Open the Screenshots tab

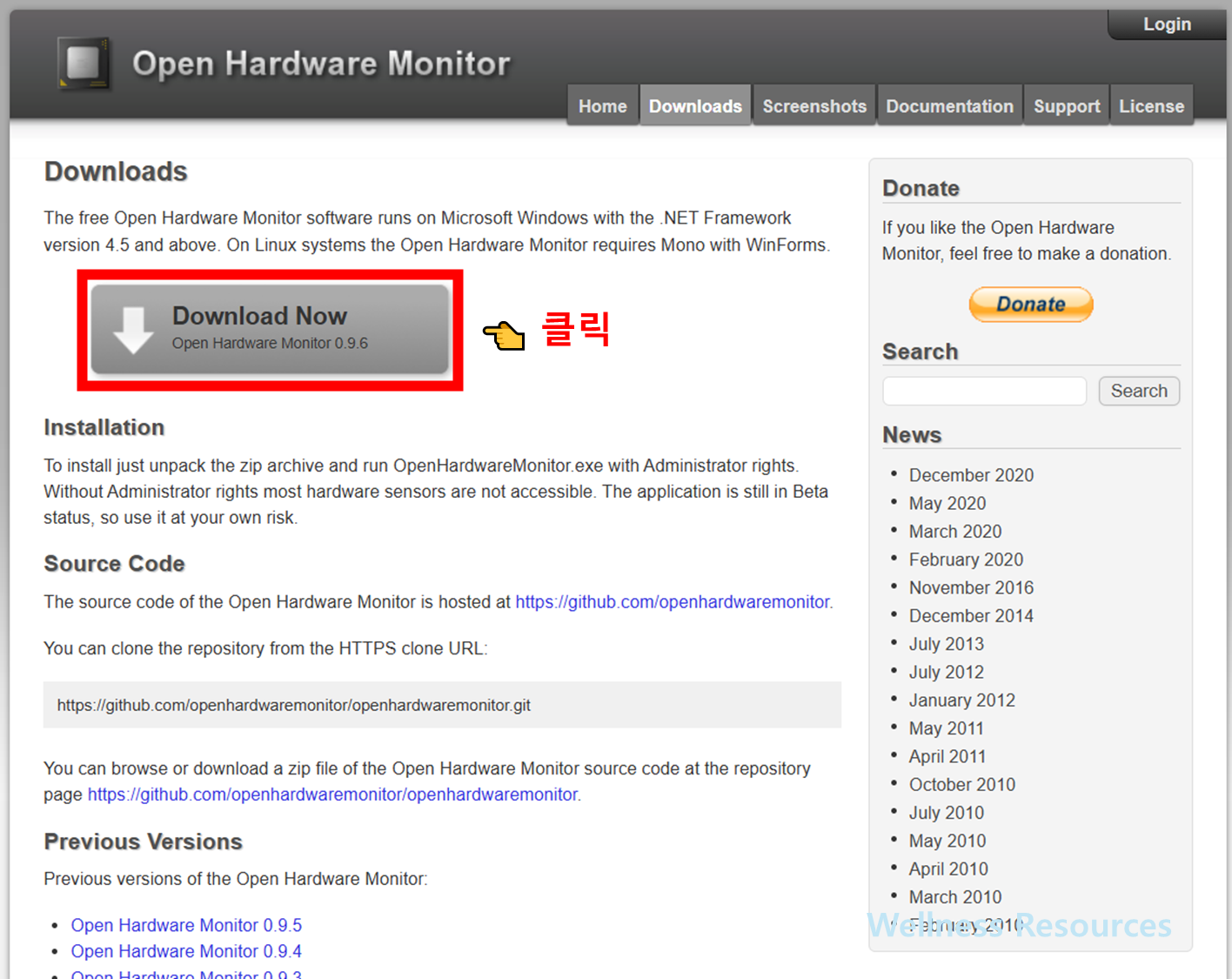(814, 106)
